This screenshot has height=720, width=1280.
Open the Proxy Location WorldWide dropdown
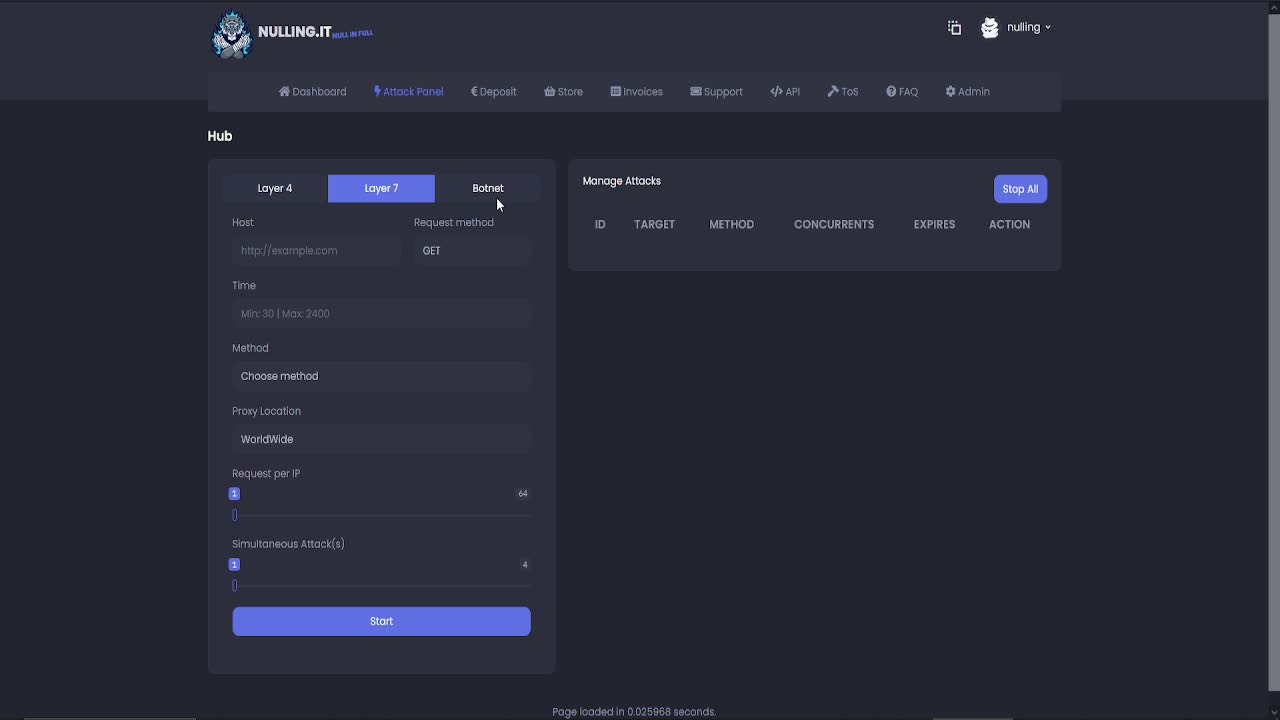pyautogui.click(x=381, y=440)
